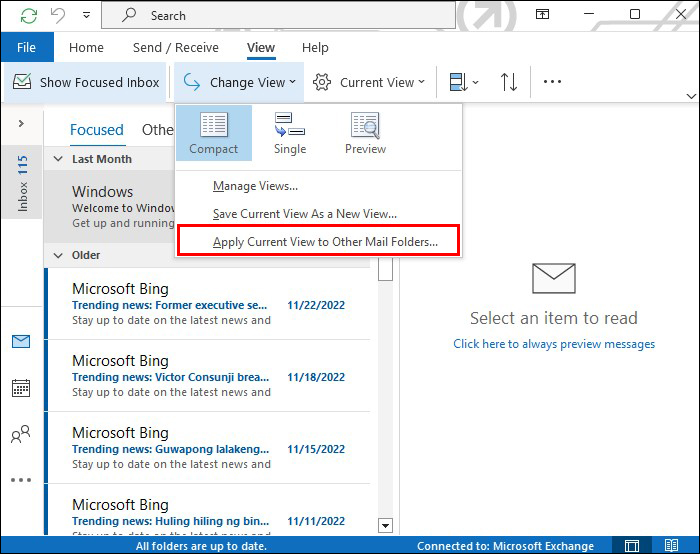This screenshot has width=700, height=554.
Task: Click the Normal view status bar icon
Action: pyautogui.click(x=632, y=546)
